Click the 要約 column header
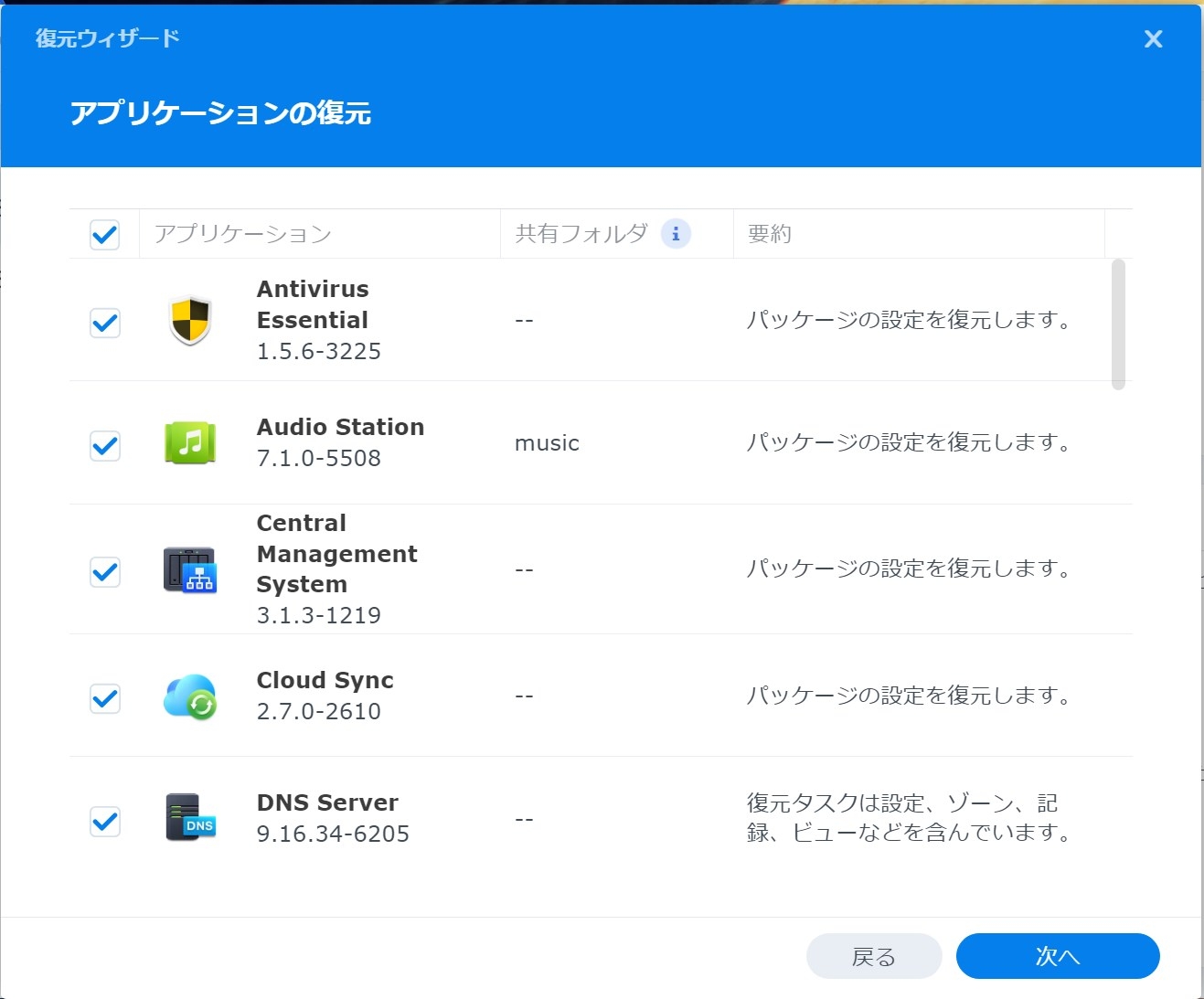 point(770,234)
